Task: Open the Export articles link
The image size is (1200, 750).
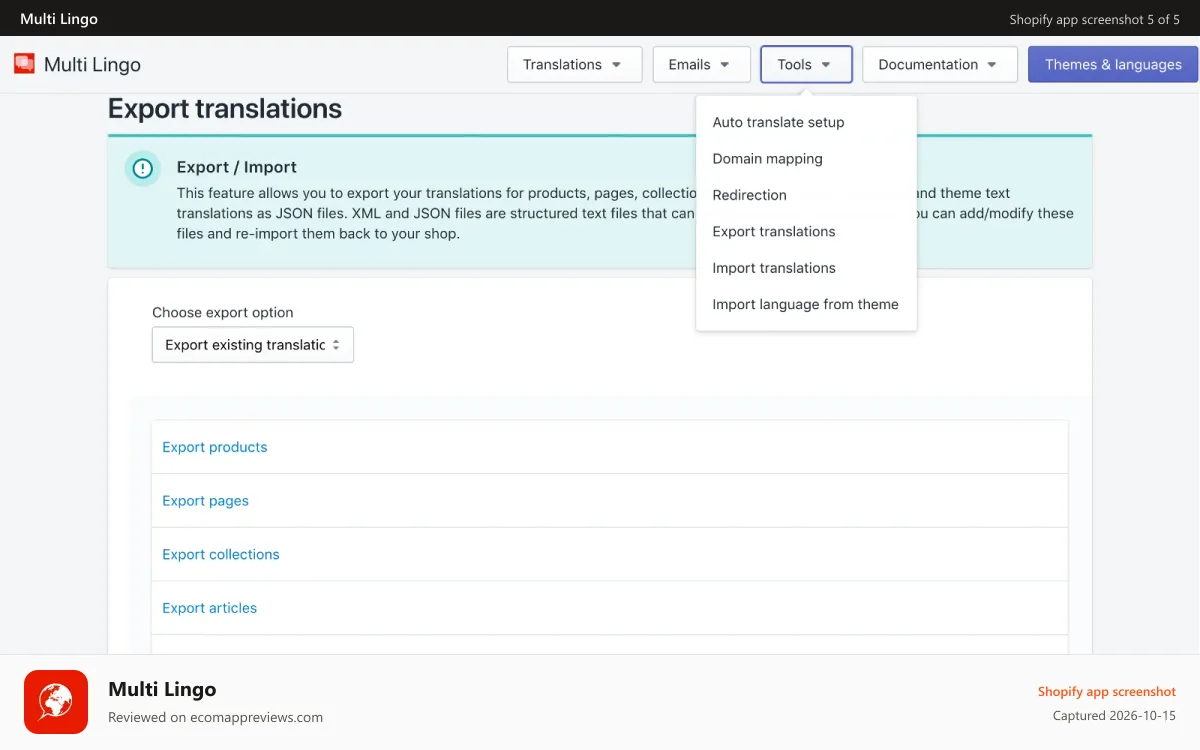Action: pyautogui.click(x=210, y=608)
